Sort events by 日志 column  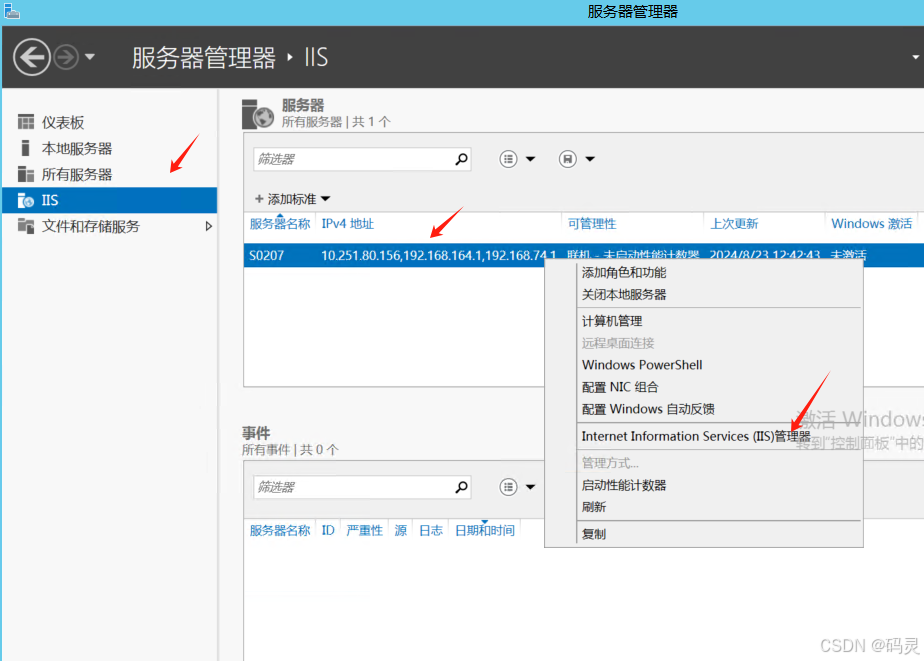pos(431,531)
